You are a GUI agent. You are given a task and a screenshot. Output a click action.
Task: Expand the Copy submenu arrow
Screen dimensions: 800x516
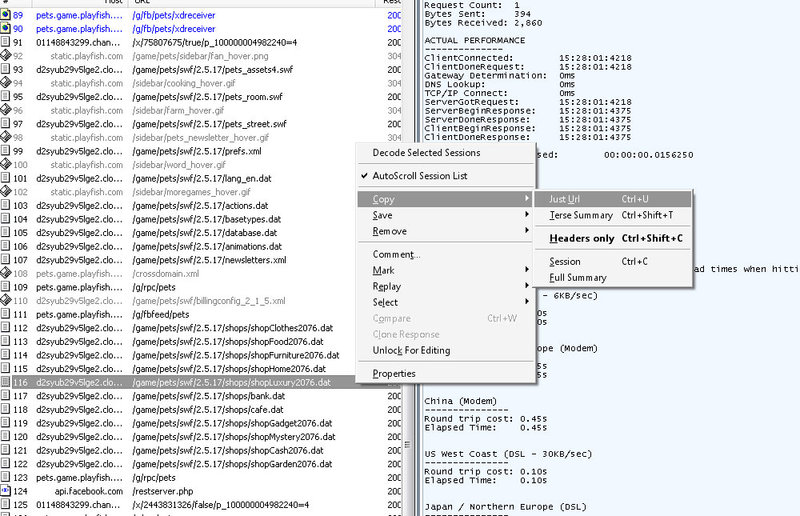coord(527,199)
